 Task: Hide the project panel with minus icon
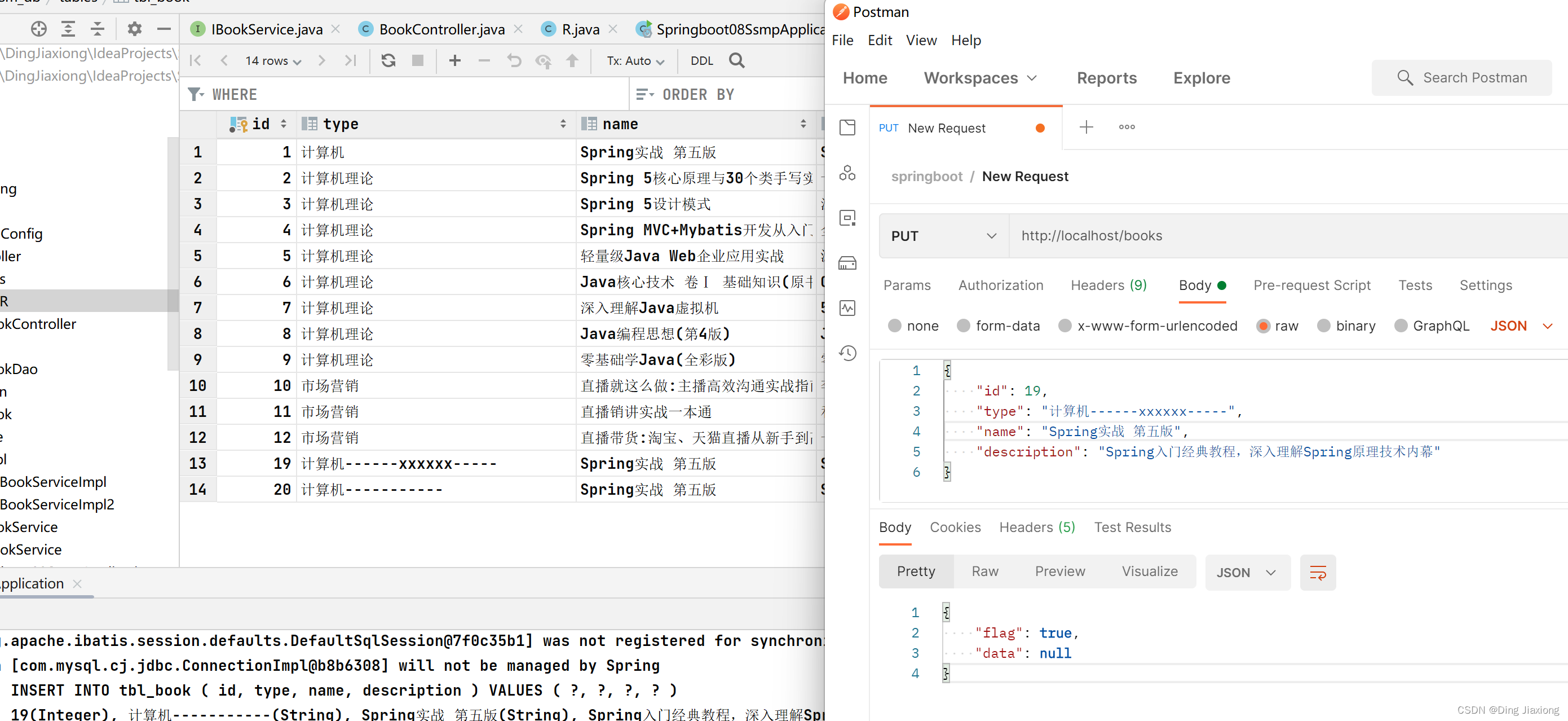coord(164,29)
